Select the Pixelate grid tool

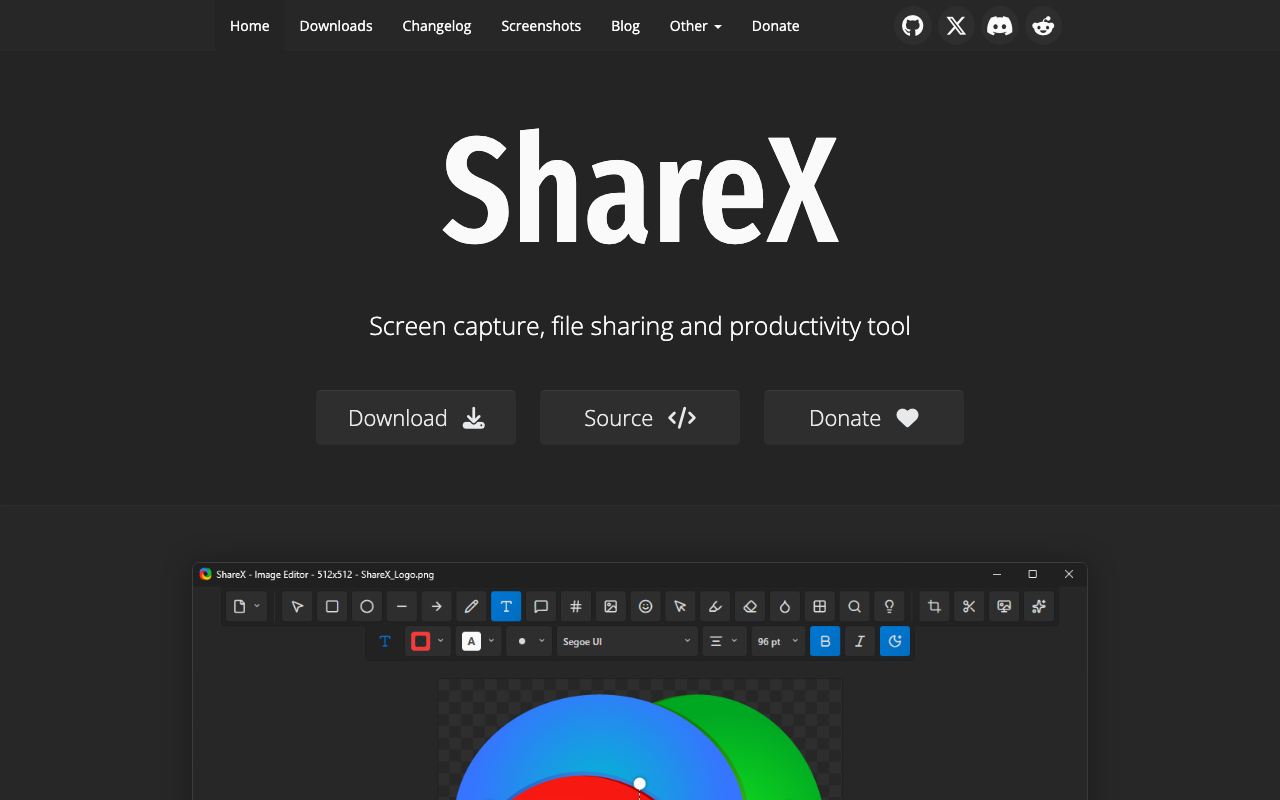[x=819, y=606]
